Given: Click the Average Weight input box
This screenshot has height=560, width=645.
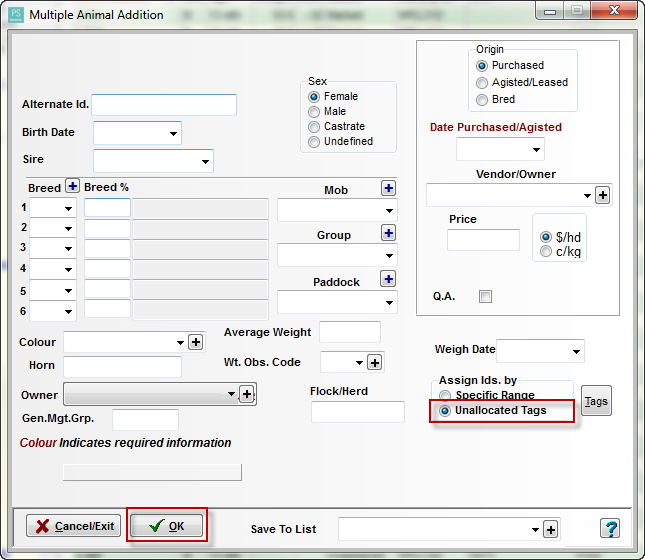Looking at the screenshot, I should [349, 332].
